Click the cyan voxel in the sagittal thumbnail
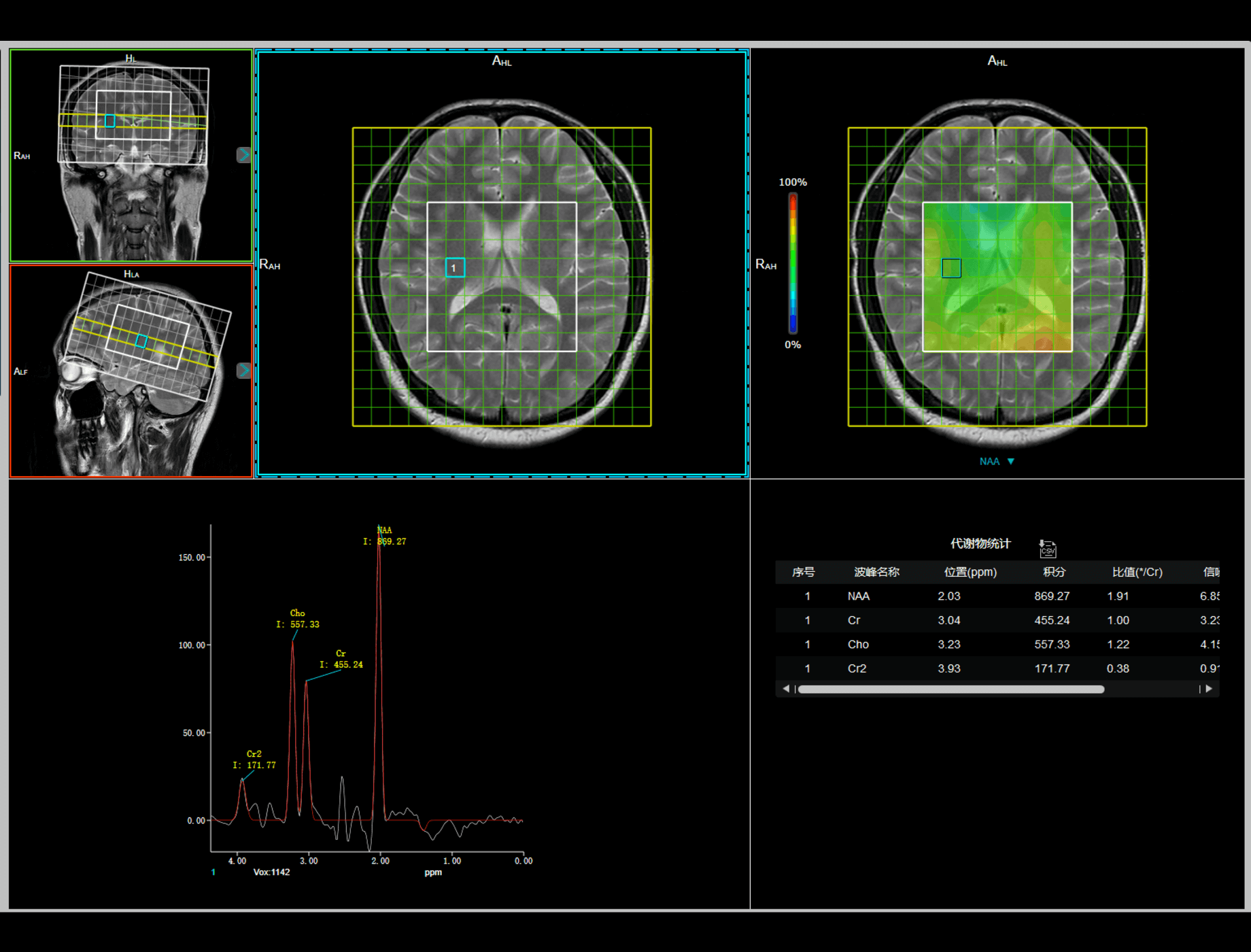Image resolution: width=1251 pixels, height=952 pixels. 141,341
